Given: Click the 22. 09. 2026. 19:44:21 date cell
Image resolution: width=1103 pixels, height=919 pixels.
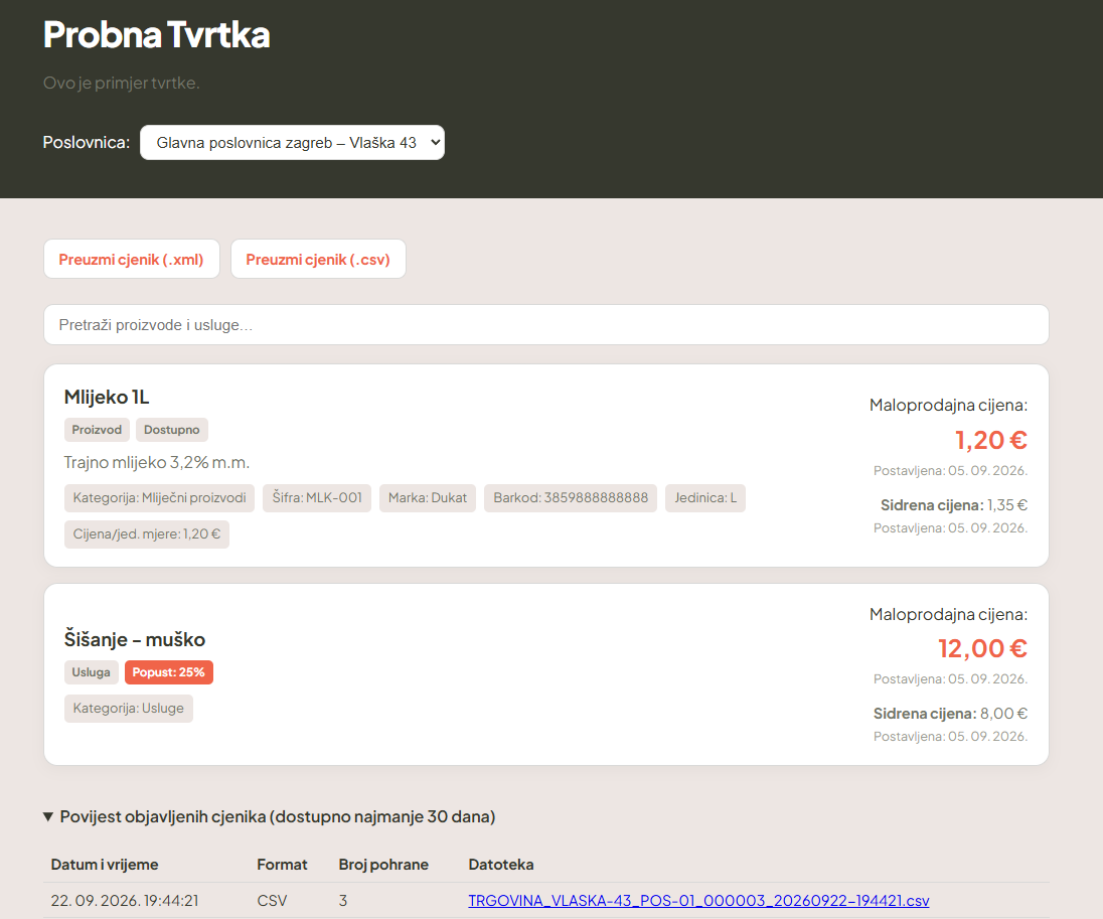Looking at the screenshot, I should click(x=125, y=900).
